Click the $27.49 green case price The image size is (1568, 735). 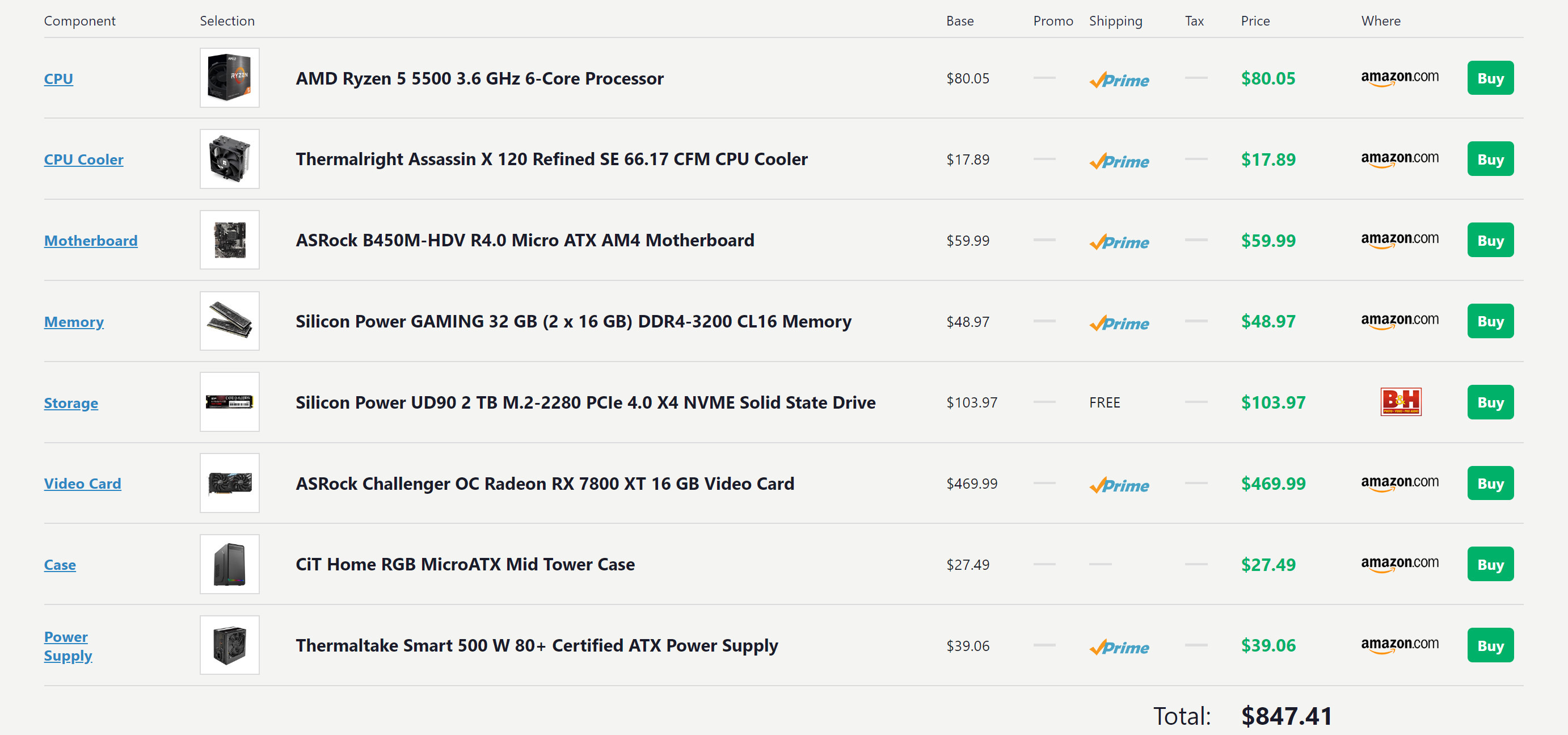(1268, 565)
